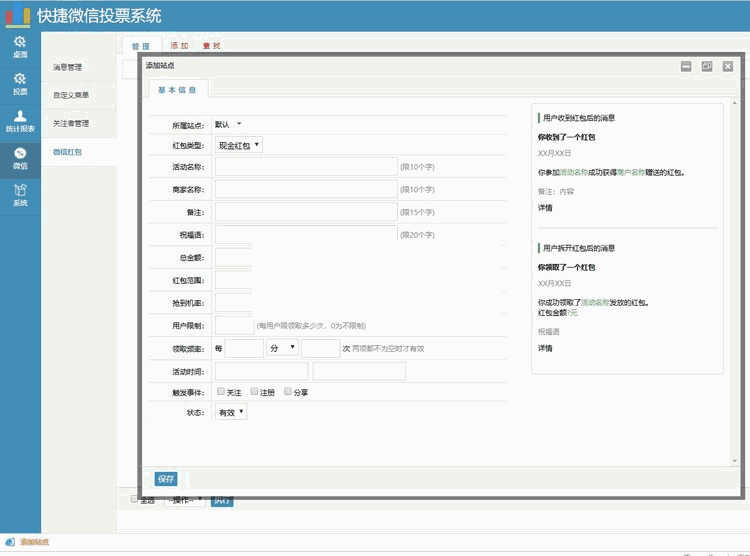Open the 系统 system sidebar icon
The image size is (750, 556).
point(19,194)
